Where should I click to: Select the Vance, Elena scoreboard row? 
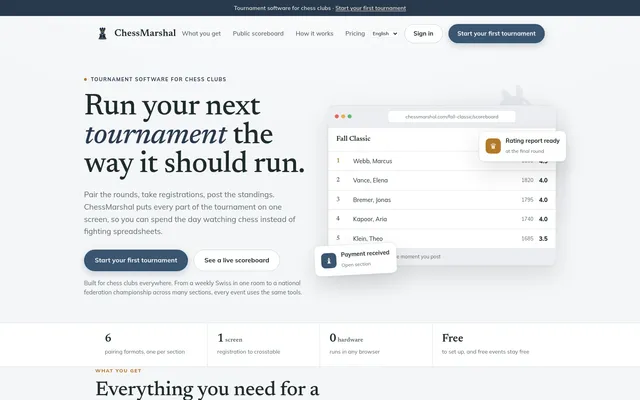point(442,180)
